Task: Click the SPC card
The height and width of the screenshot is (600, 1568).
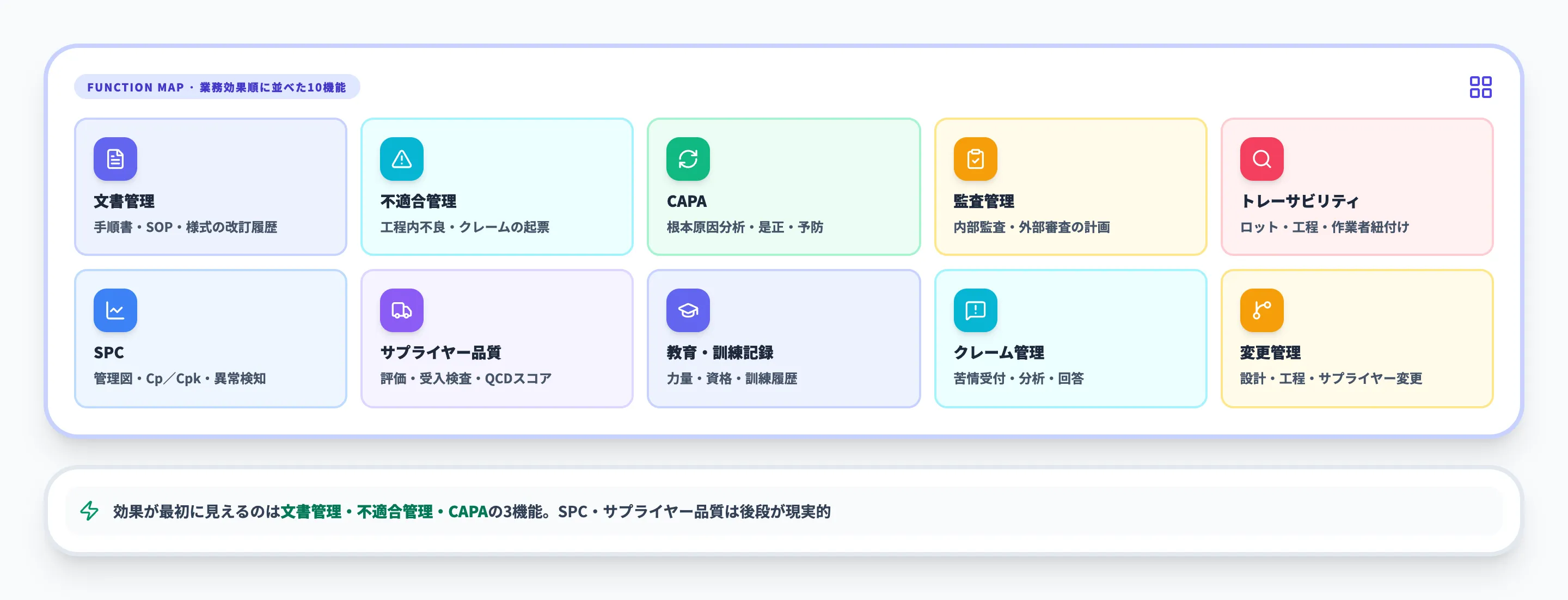Action: pos(211,338)
